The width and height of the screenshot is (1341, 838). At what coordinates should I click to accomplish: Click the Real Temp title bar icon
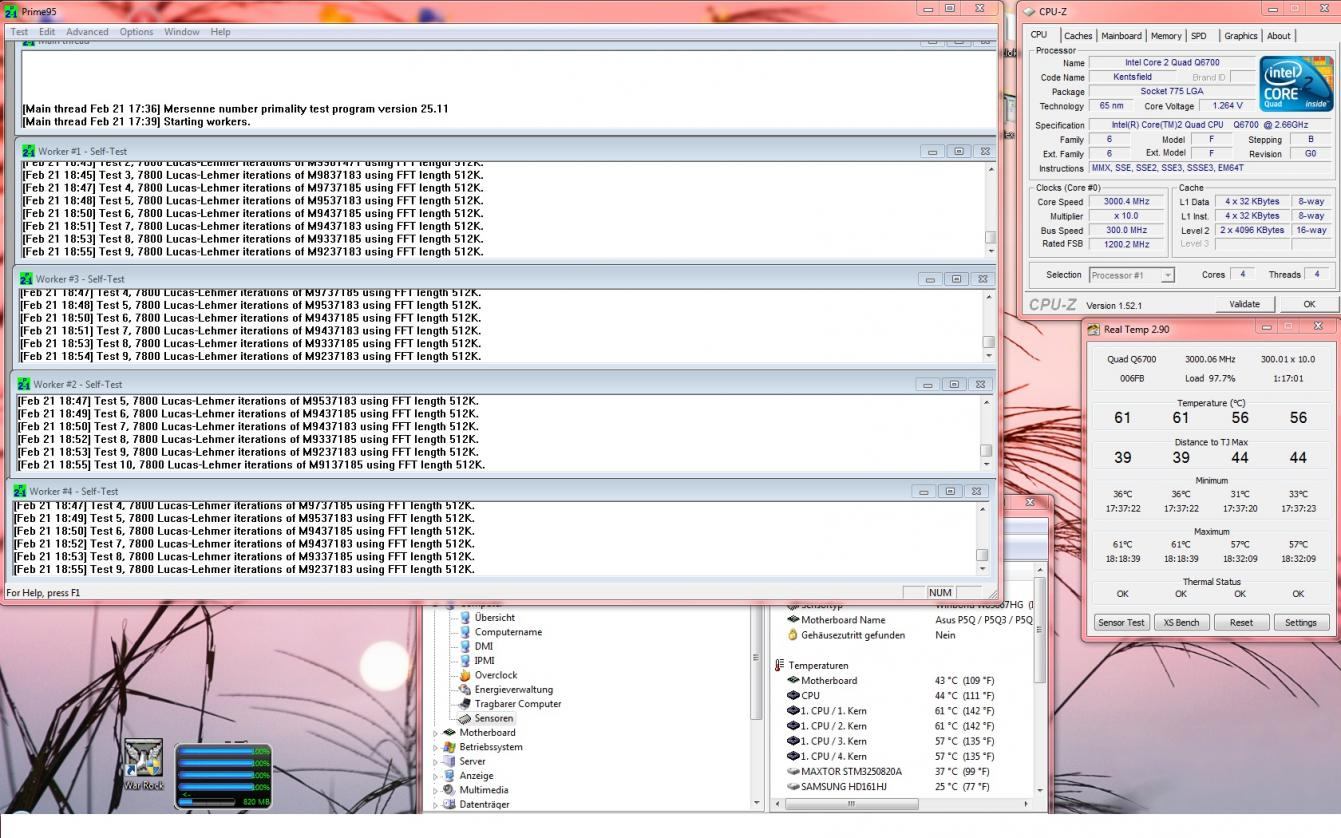click(x=1094, y=329)
